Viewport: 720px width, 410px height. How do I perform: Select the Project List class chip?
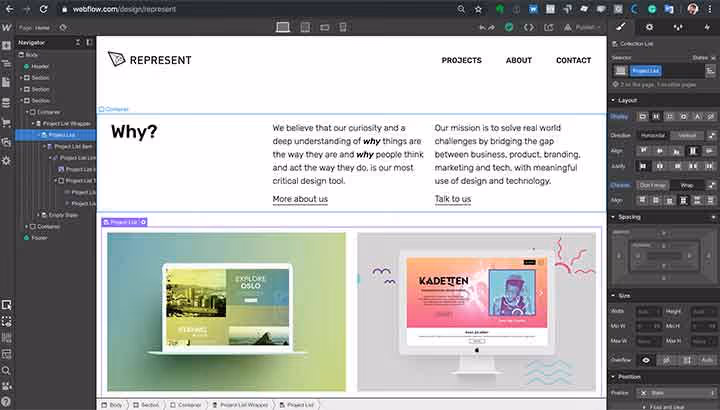coord(646,71)
